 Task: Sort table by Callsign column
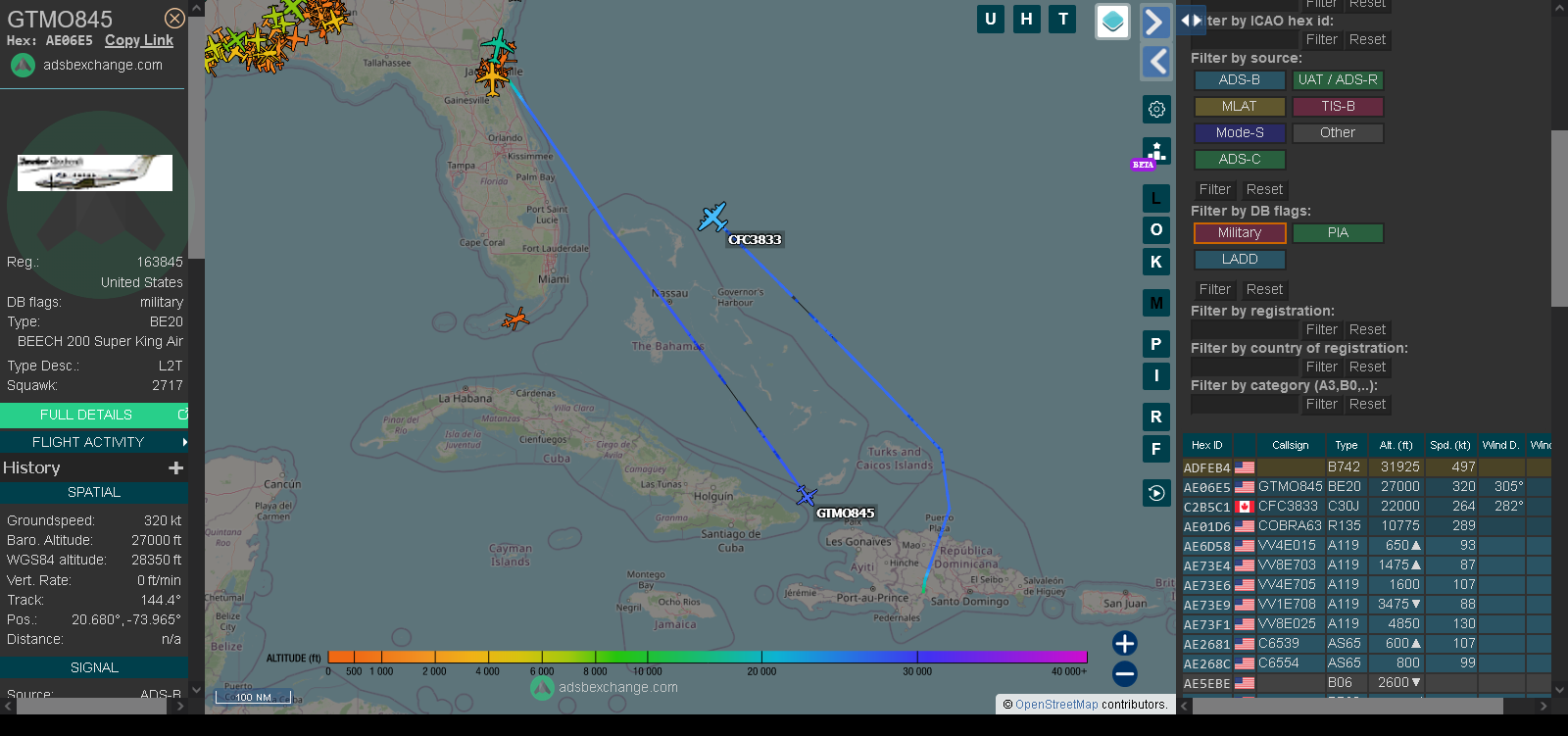1291,445
